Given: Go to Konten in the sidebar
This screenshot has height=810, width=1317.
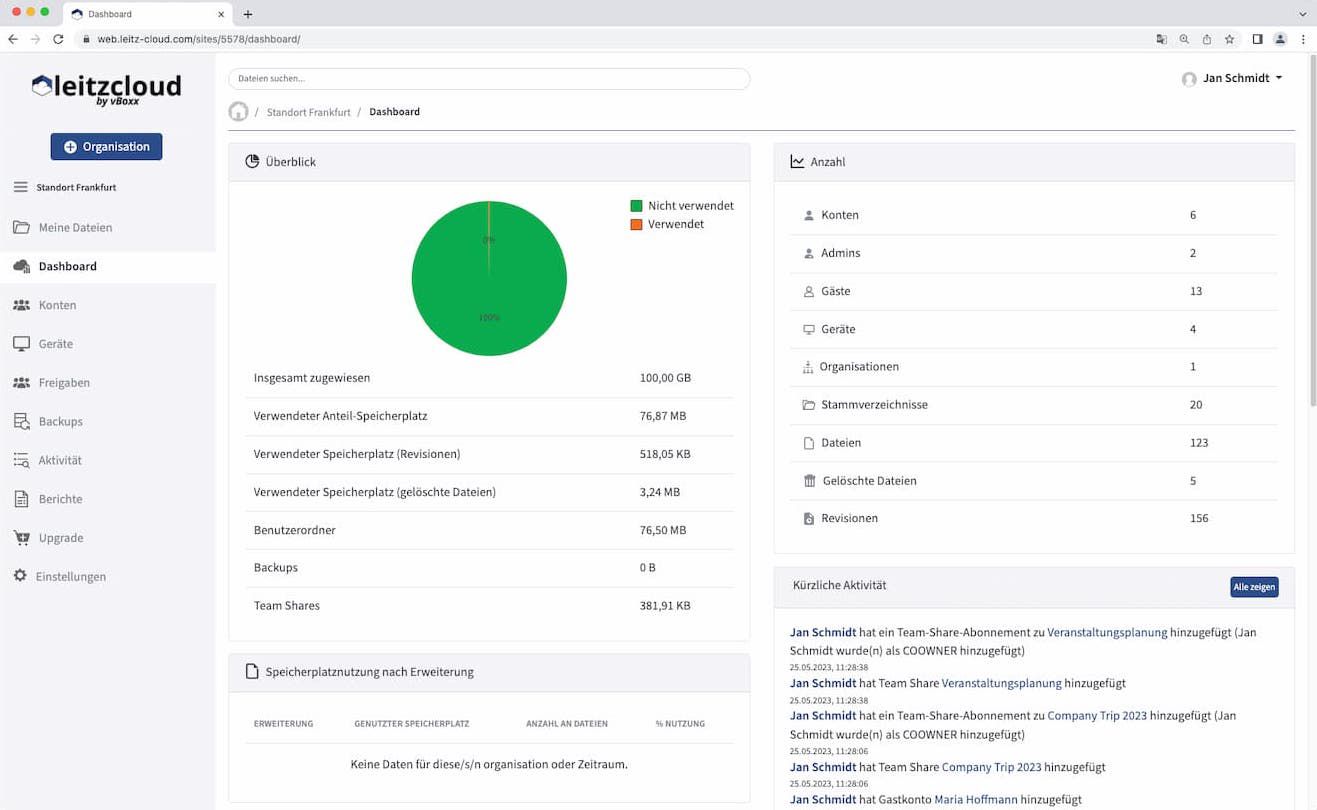Looking at the screenshot, I should (57, 305).
